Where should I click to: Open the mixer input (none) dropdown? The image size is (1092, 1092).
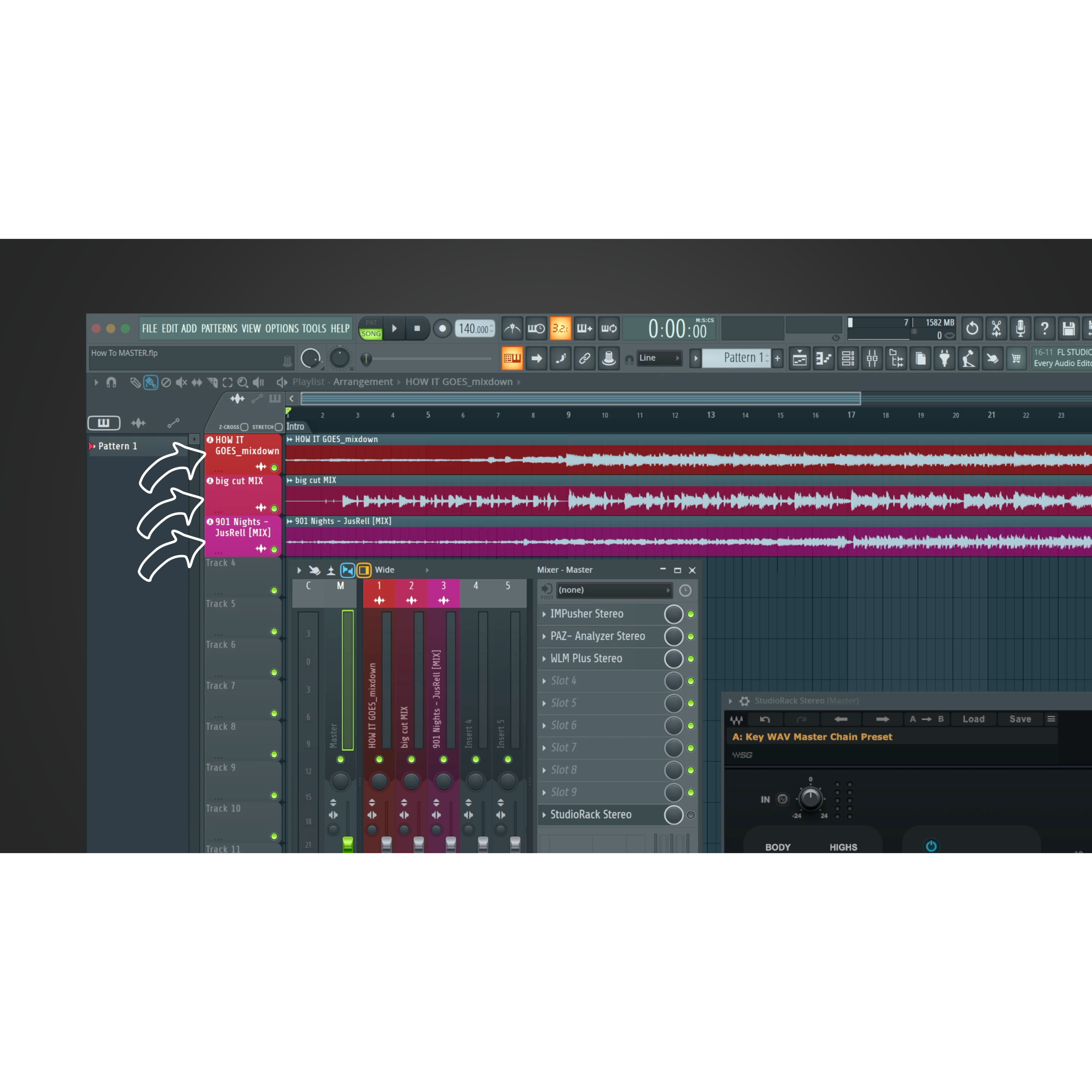(614, 590)
